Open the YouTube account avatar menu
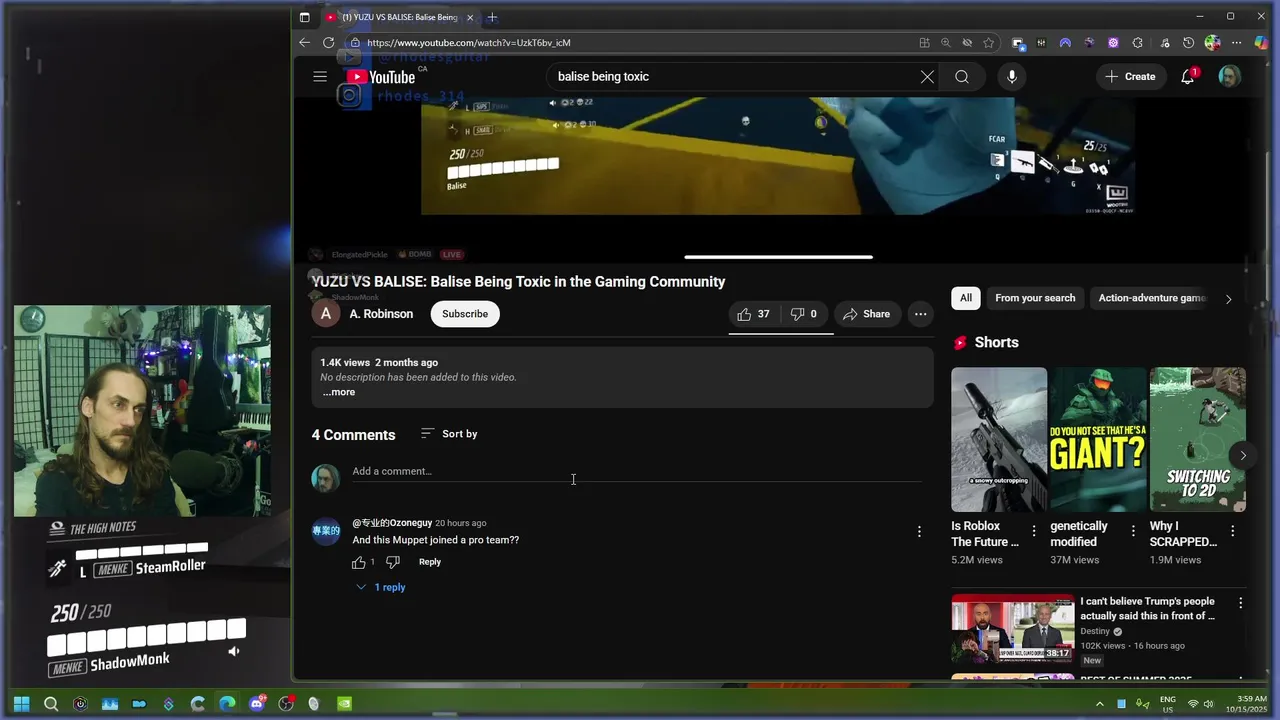Image resolution: width=1280 pixels, height=720 pixels. point(1230,77)
